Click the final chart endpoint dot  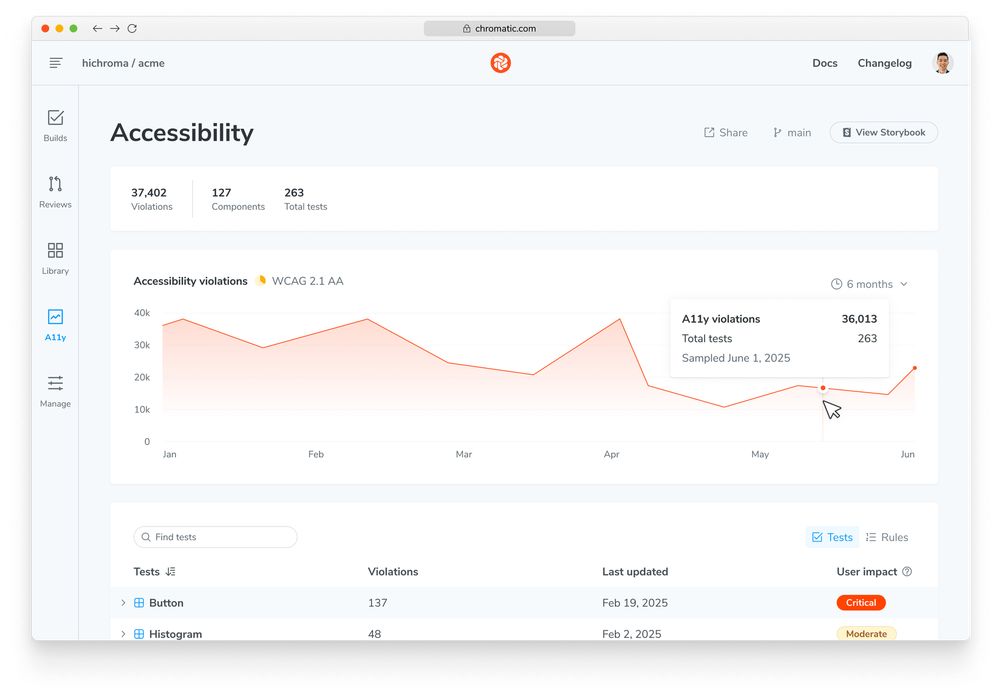click(915, 368)
